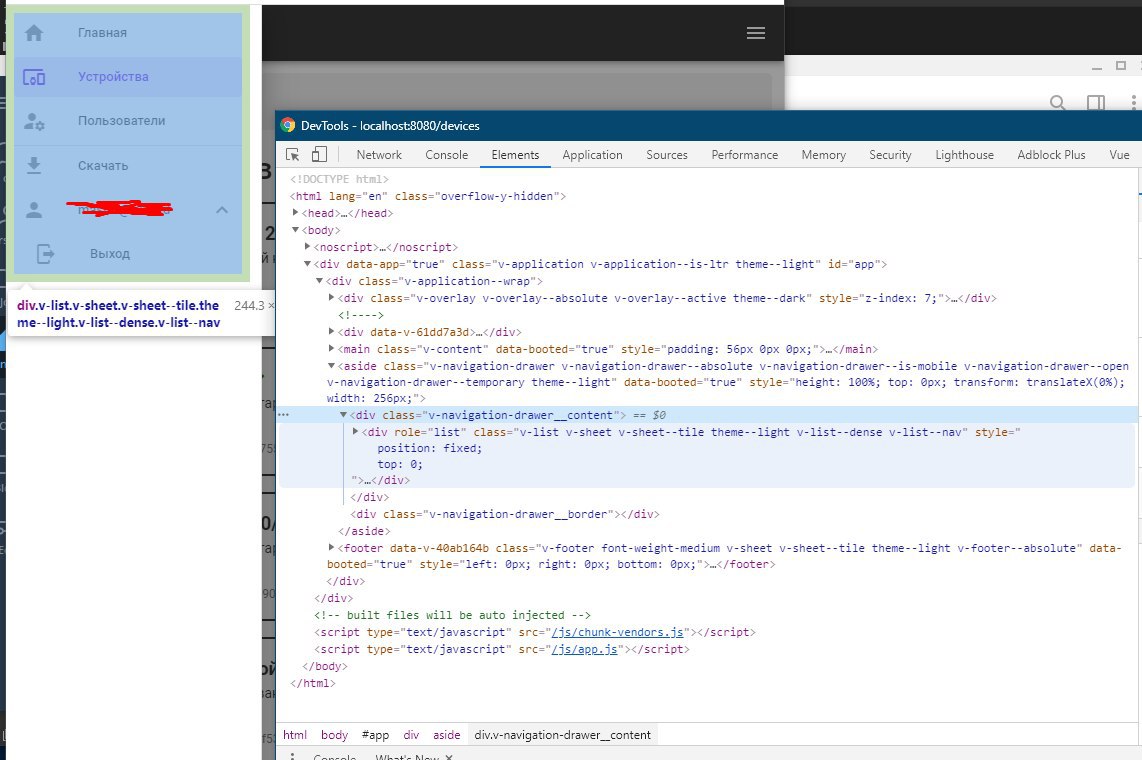Screen dimensions: 1142x760
Task: Collapse the user account chevron in drawer
Action: click(x=222, y=210)
